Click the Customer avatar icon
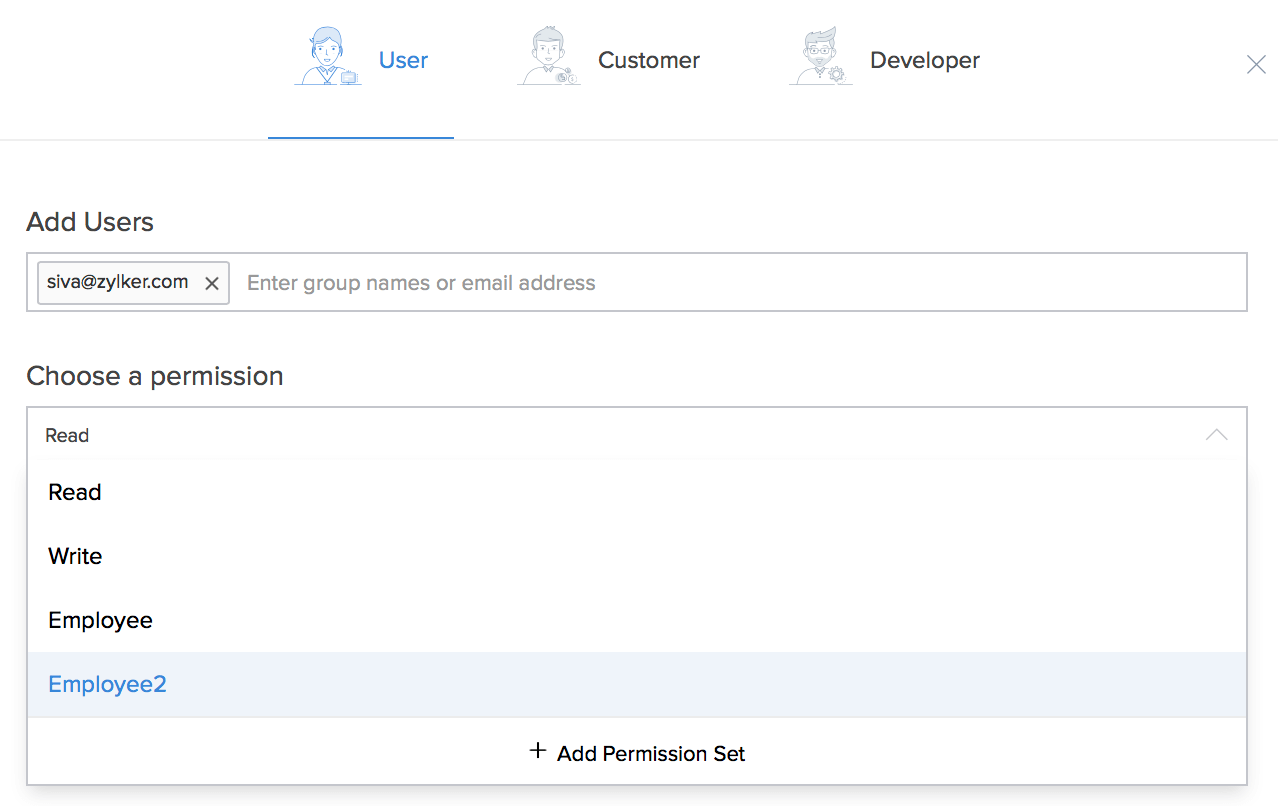Image resolution: width=1278 pixels, height=806 pixels. coord(548,59)
